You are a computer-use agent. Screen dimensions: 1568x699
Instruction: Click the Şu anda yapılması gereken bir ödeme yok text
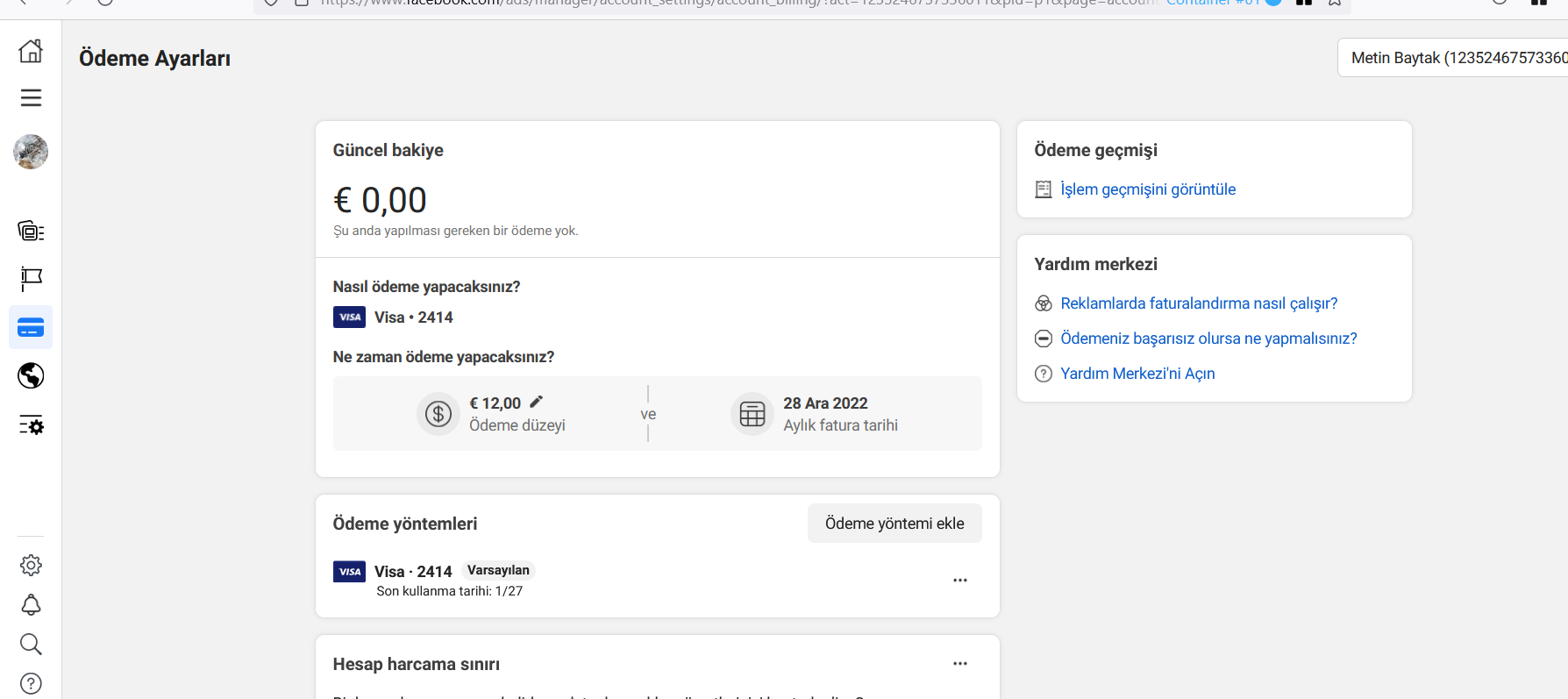point(455,231)
